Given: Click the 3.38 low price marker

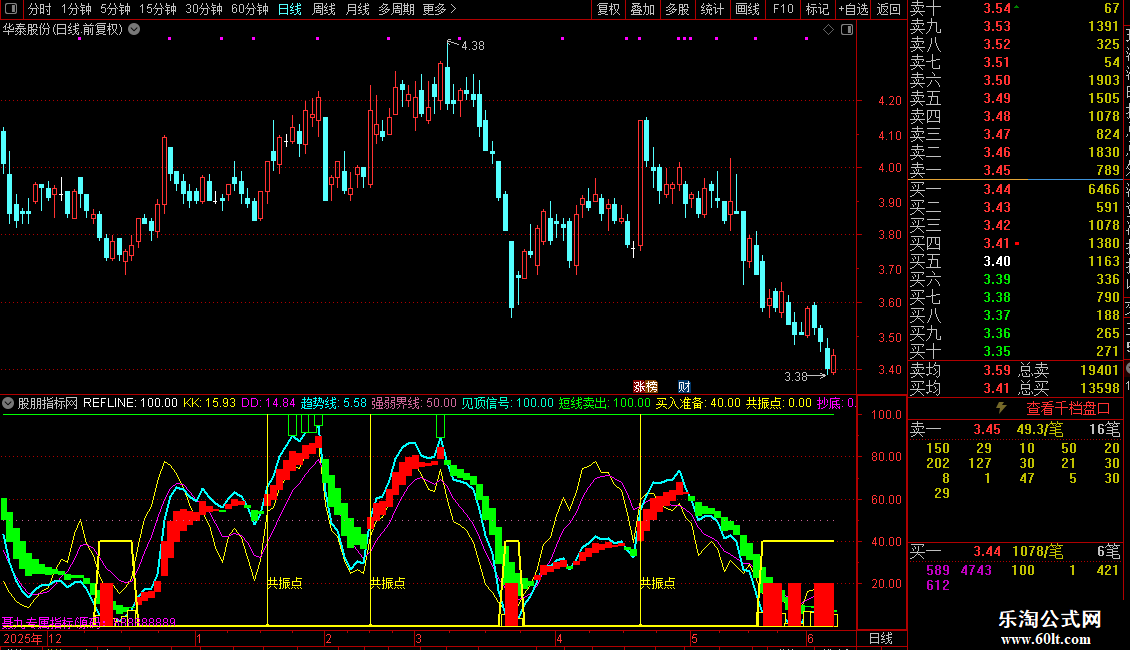Looking at the screenshot, I should pyautogui.click(x=796, y=376).
